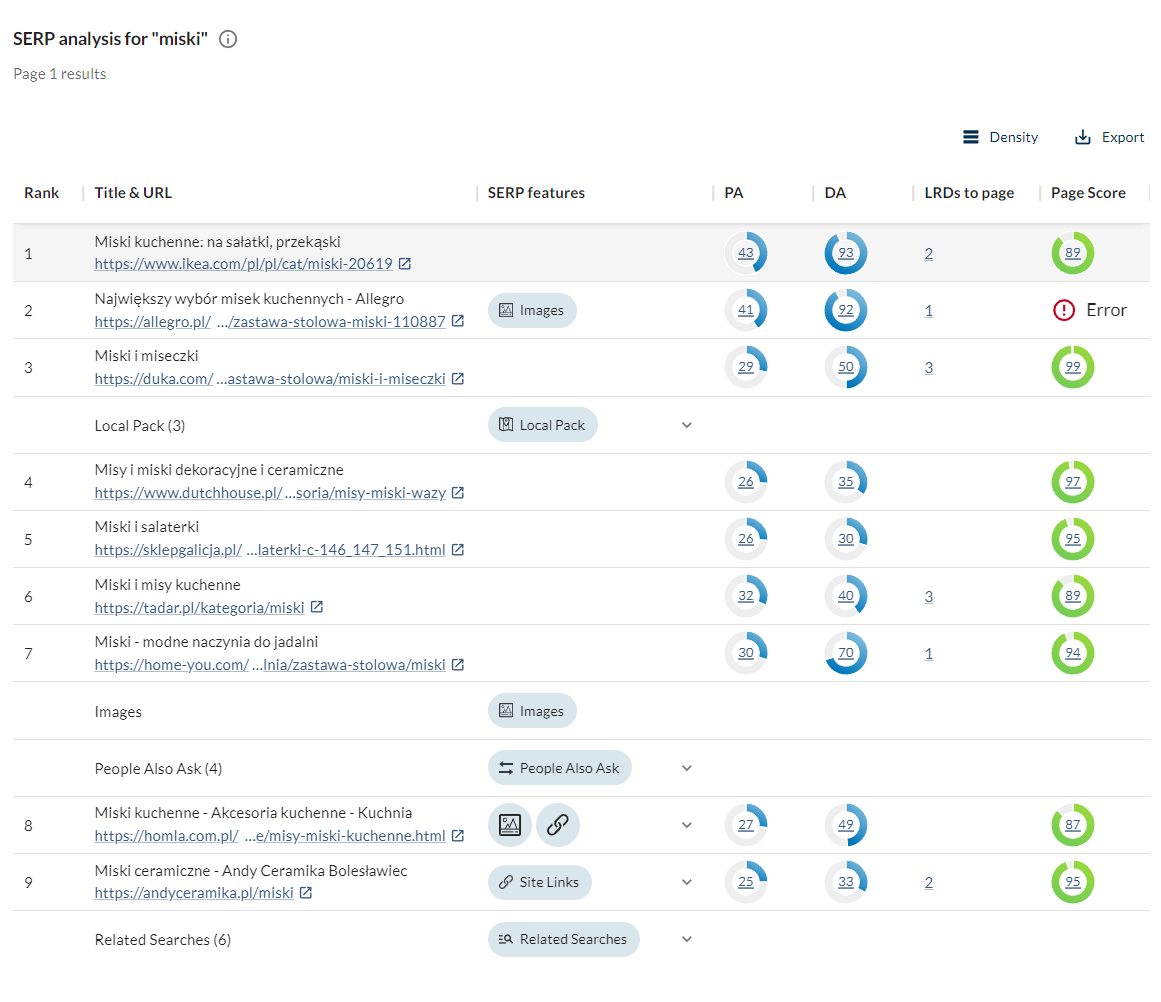
Task: Export the SERP analysis results
Action: coord(1109,137)
